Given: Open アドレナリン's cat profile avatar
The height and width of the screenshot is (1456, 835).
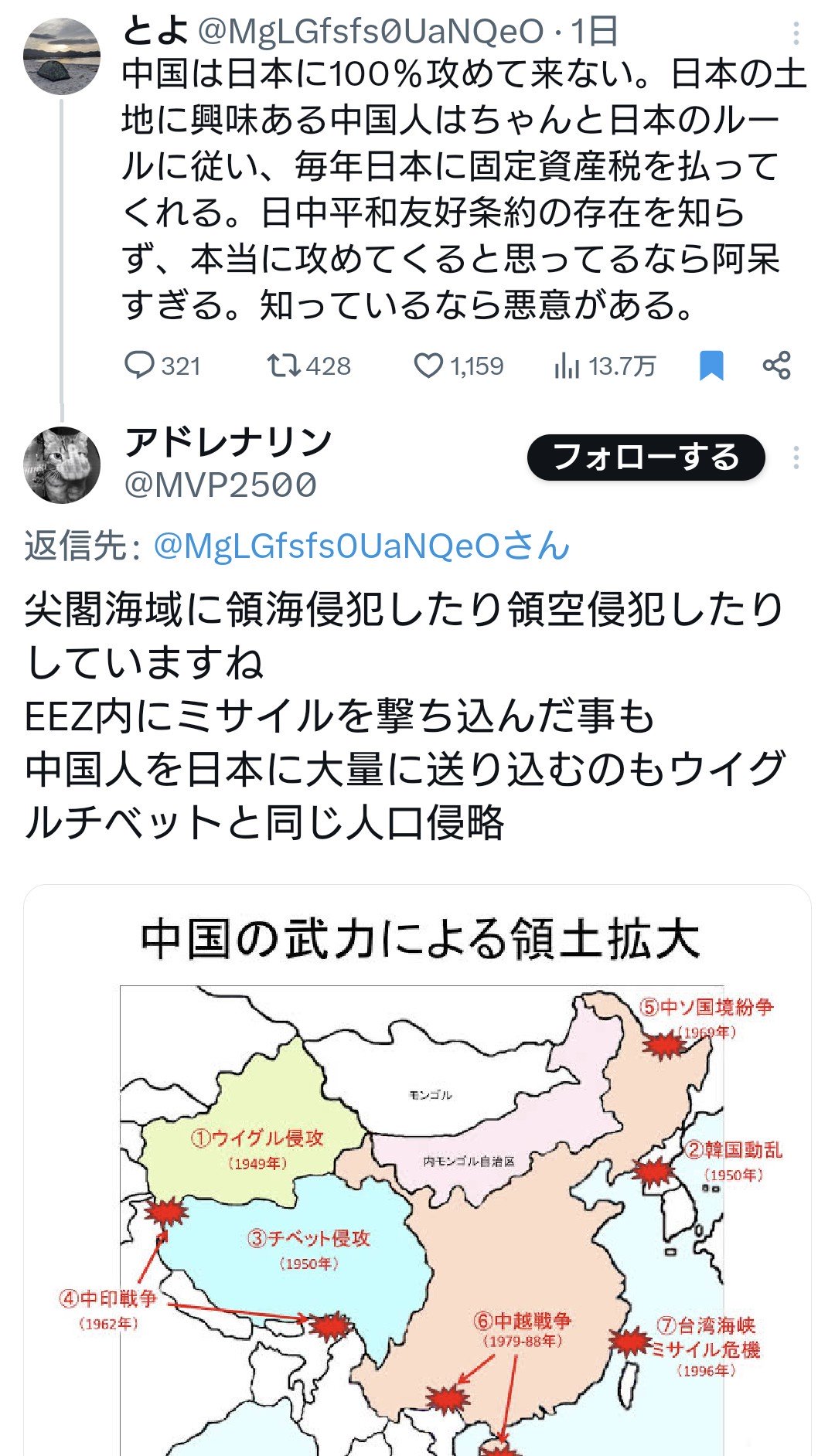Looking at the screenshot, I should (62, 464).
